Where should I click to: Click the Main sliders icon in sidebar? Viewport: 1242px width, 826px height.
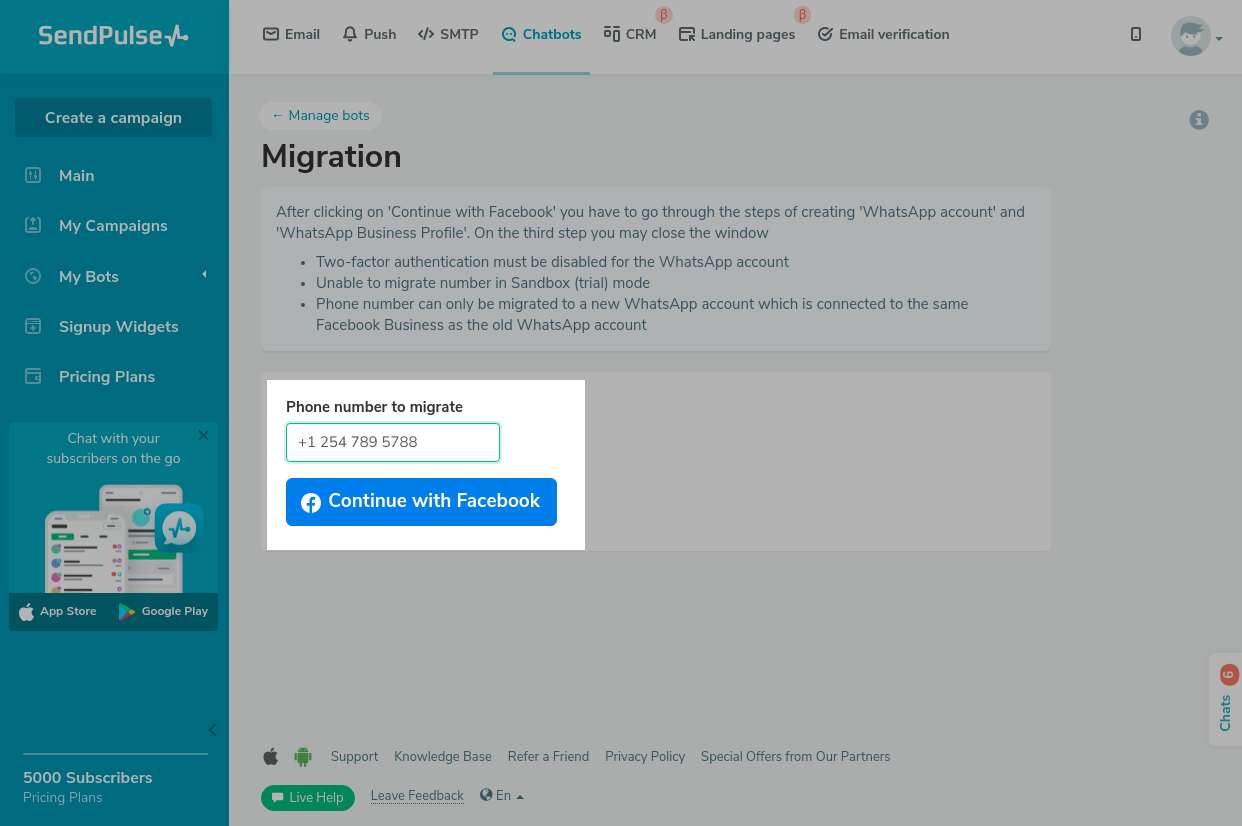[33, 175]
